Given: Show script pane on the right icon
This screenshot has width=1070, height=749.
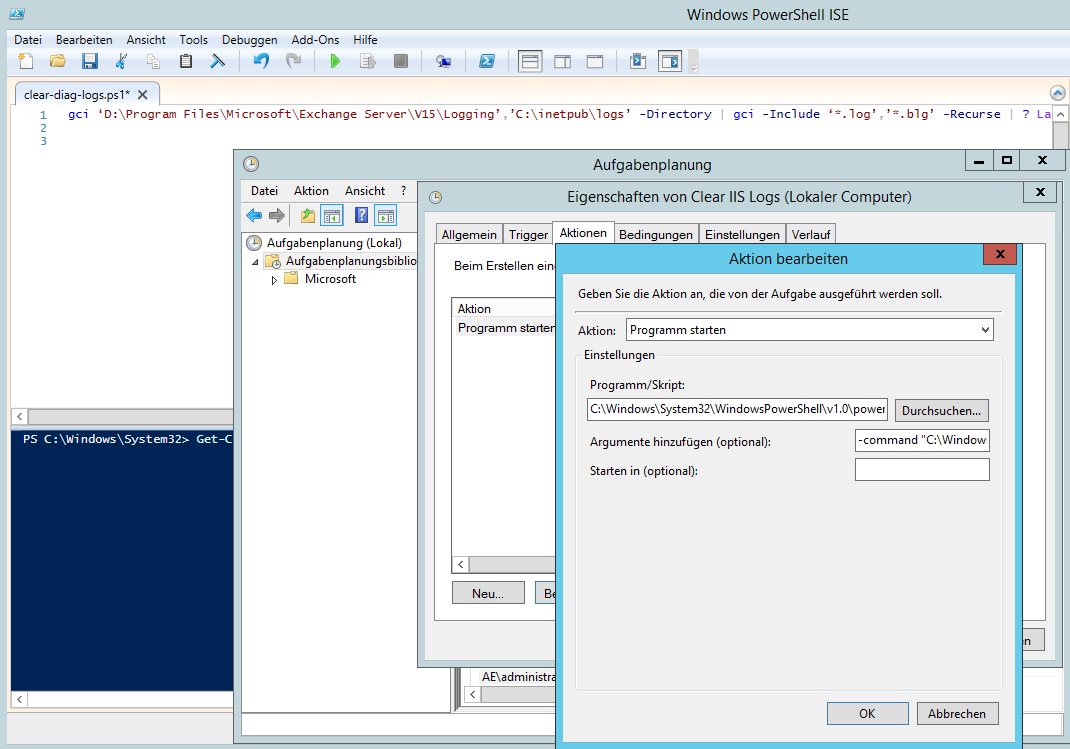Looking at the screenshot, I should pos(563,62).
